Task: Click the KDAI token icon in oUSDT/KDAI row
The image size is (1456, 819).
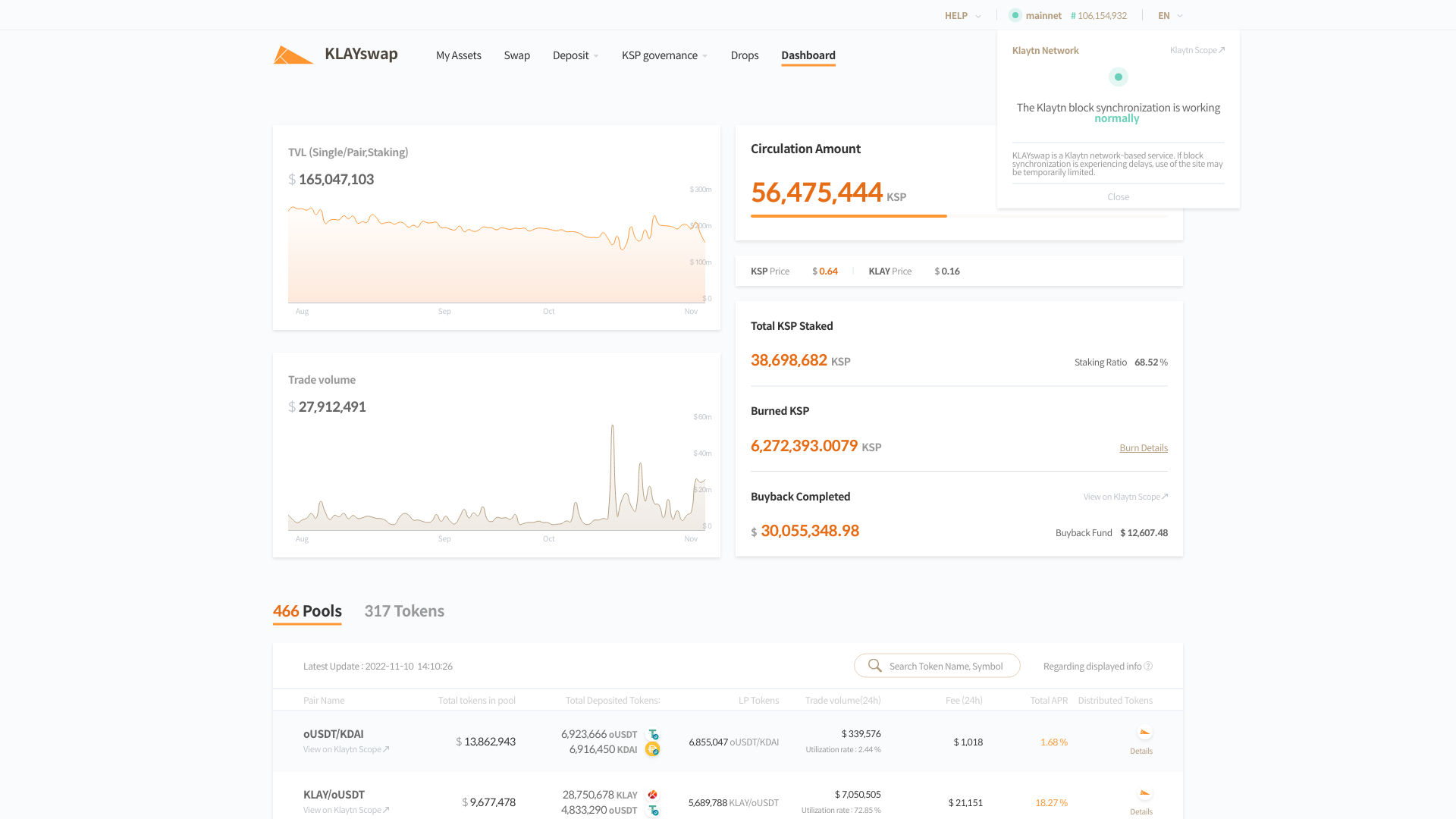Action: (x=653, y=749)
